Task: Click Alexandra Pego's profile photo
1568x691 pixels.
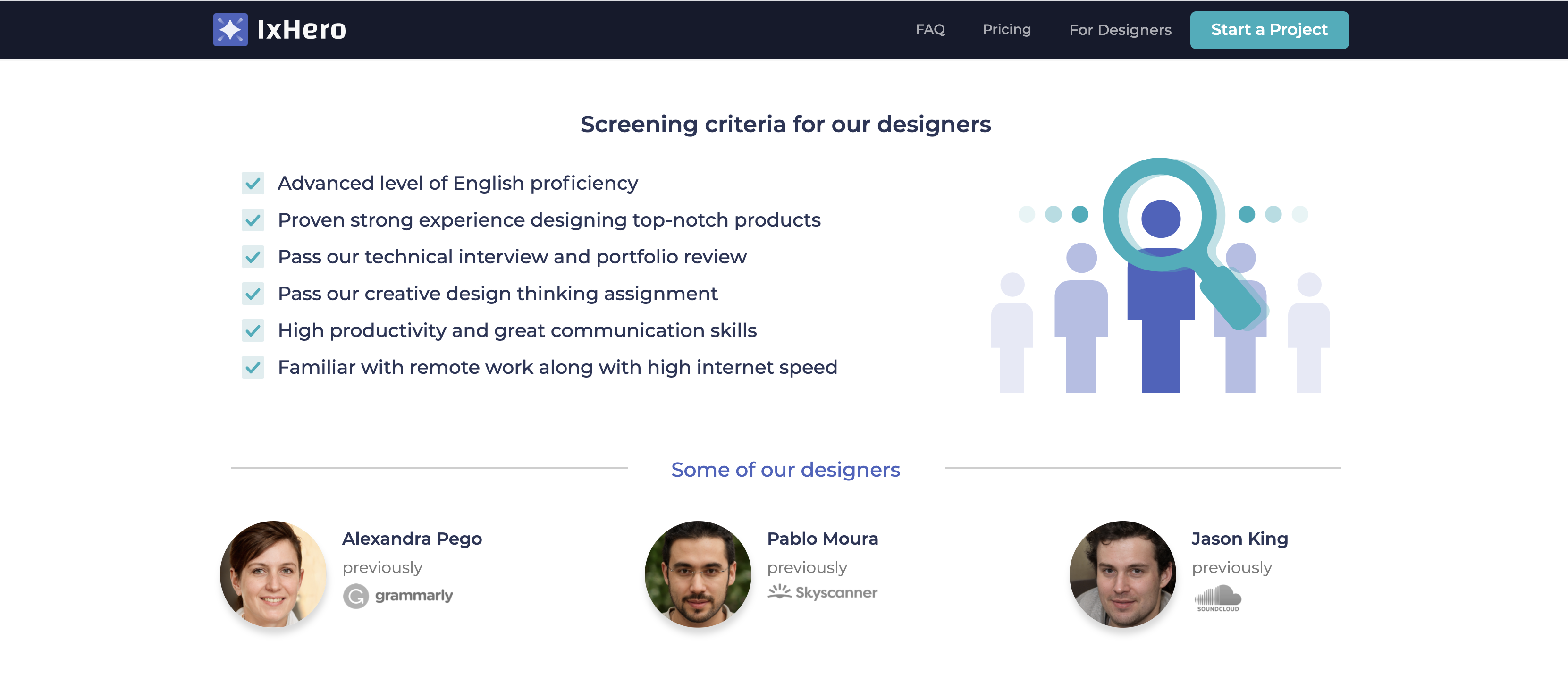Action: click(273, 573)
